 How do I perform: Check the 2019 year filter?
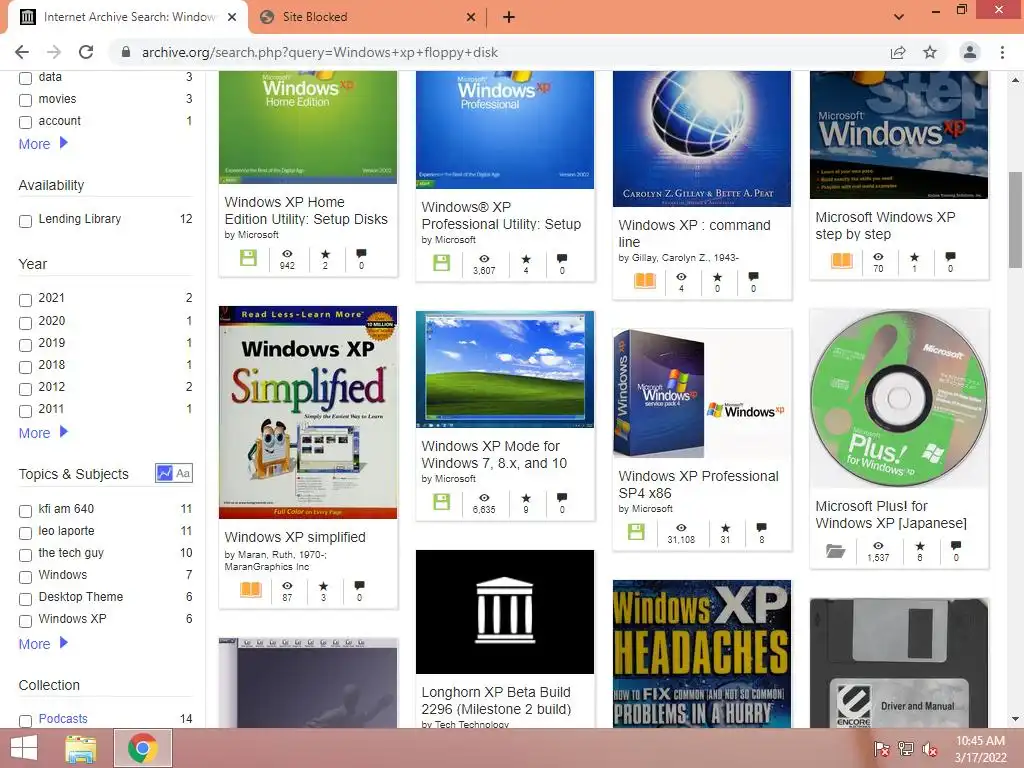pos(25,345)
